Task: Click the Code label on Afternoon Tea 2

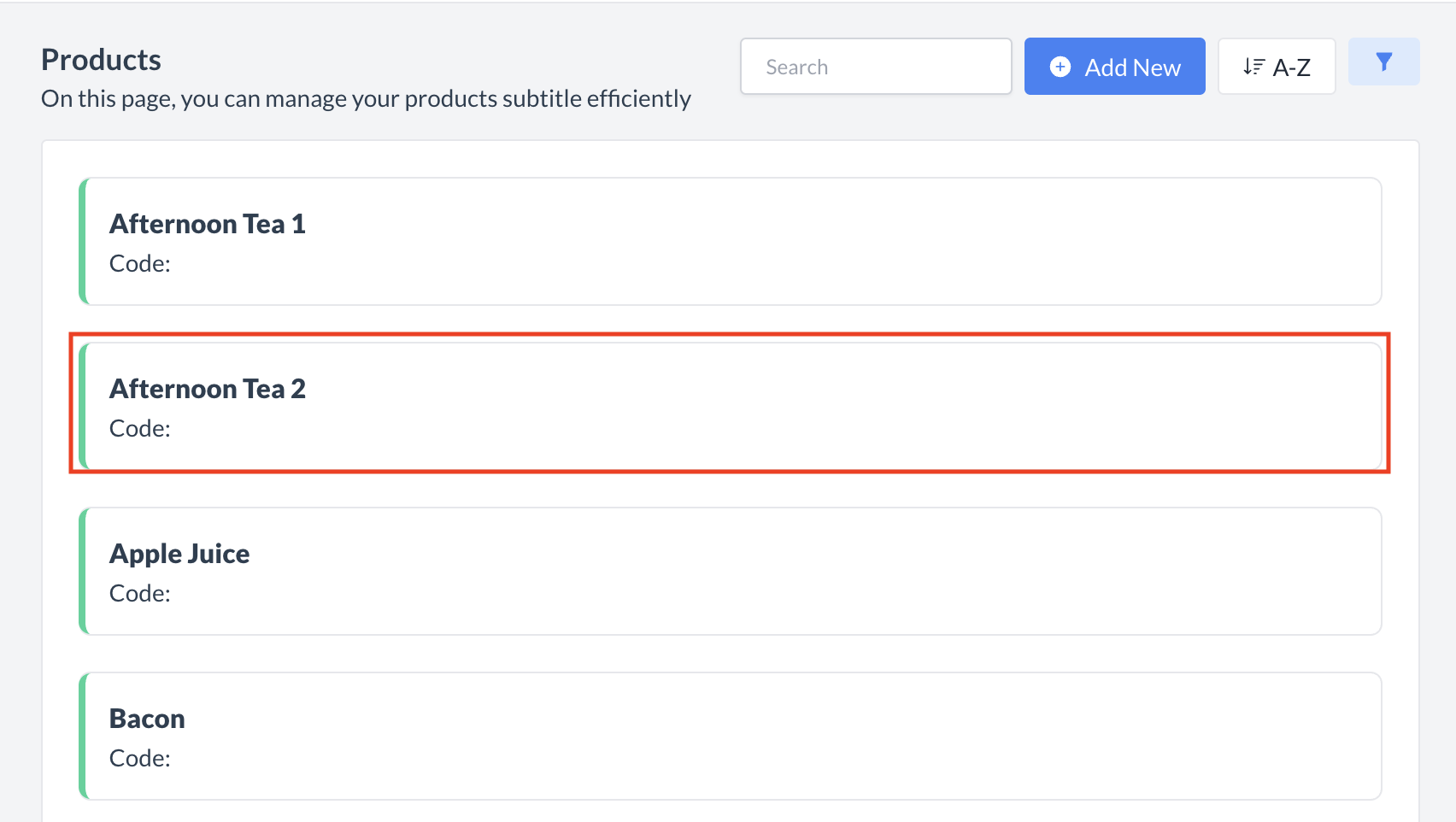Action: pos(139,428)
